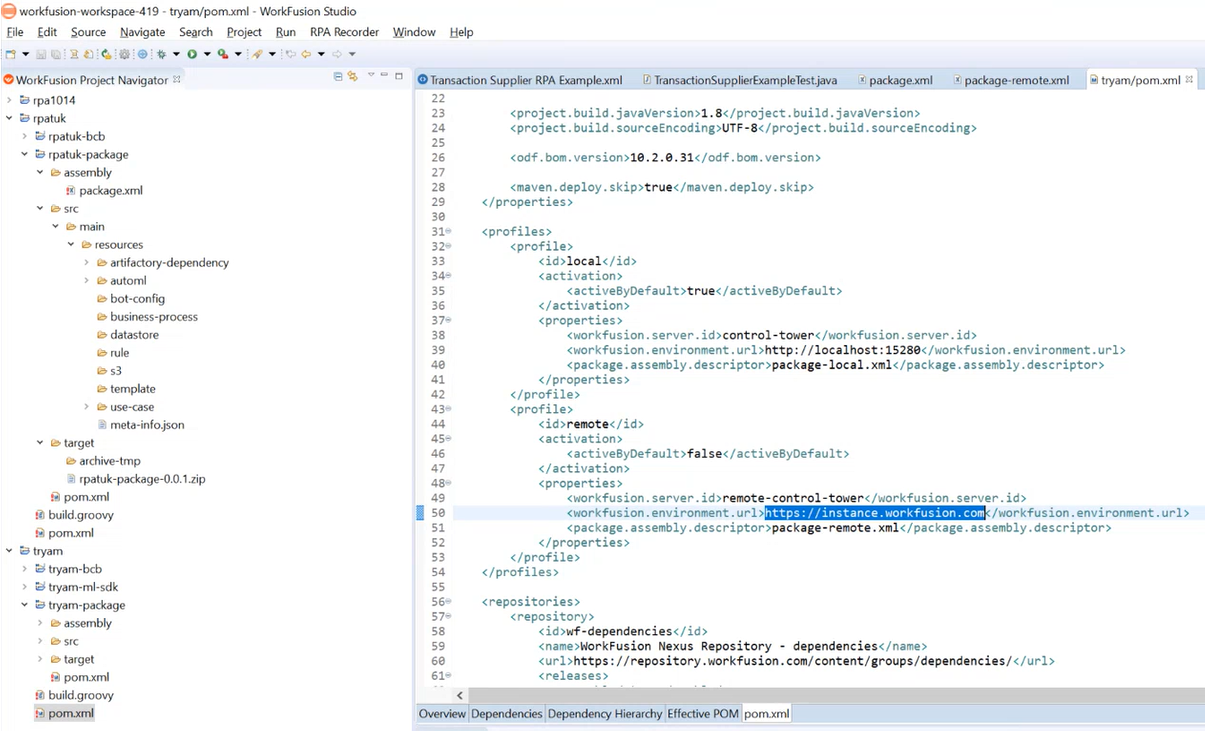1205x731 pixels.
Task: Switch to package-remote.xml editor tab
Action: pos(1010,80)
